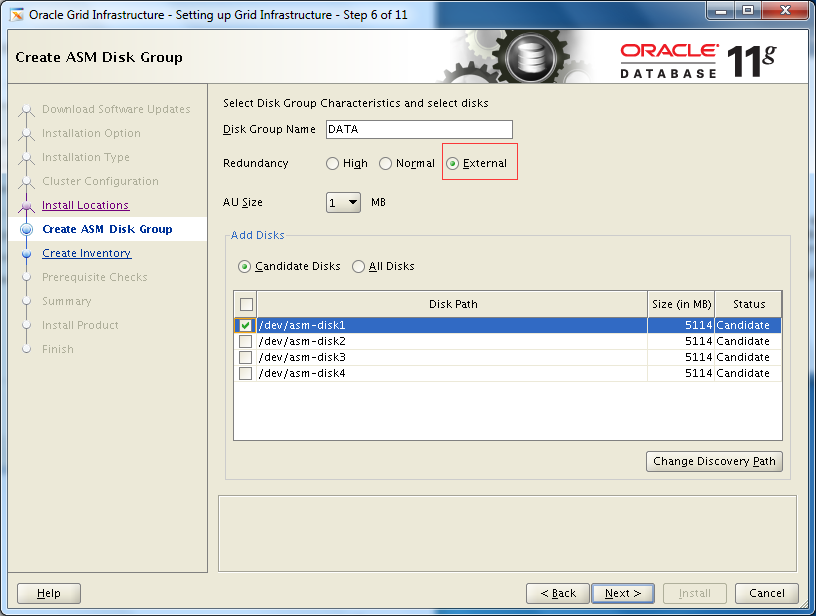
Task: Select the /dev/asm-disk4 path text
Action: pyautogui.click(x=302, y=374)
